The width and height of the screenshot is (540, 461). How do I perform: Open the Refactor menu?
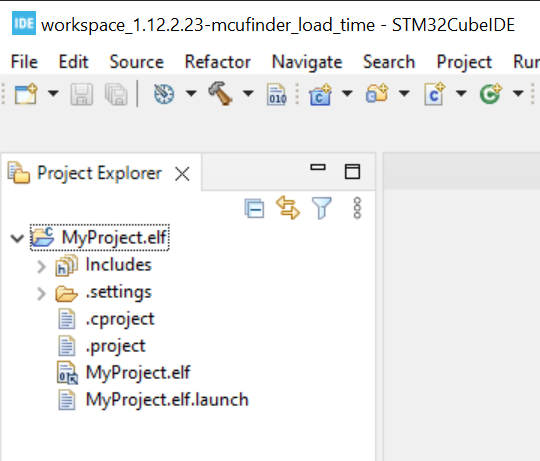tap(218, 62)
